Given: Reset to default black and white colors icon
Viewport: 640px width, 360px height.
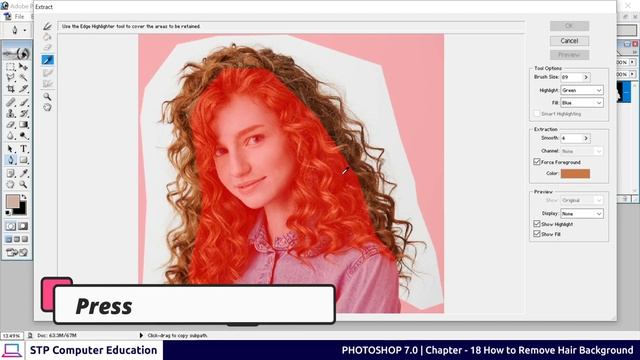Looking at the screenshot, I should click(x=8, y=213).
